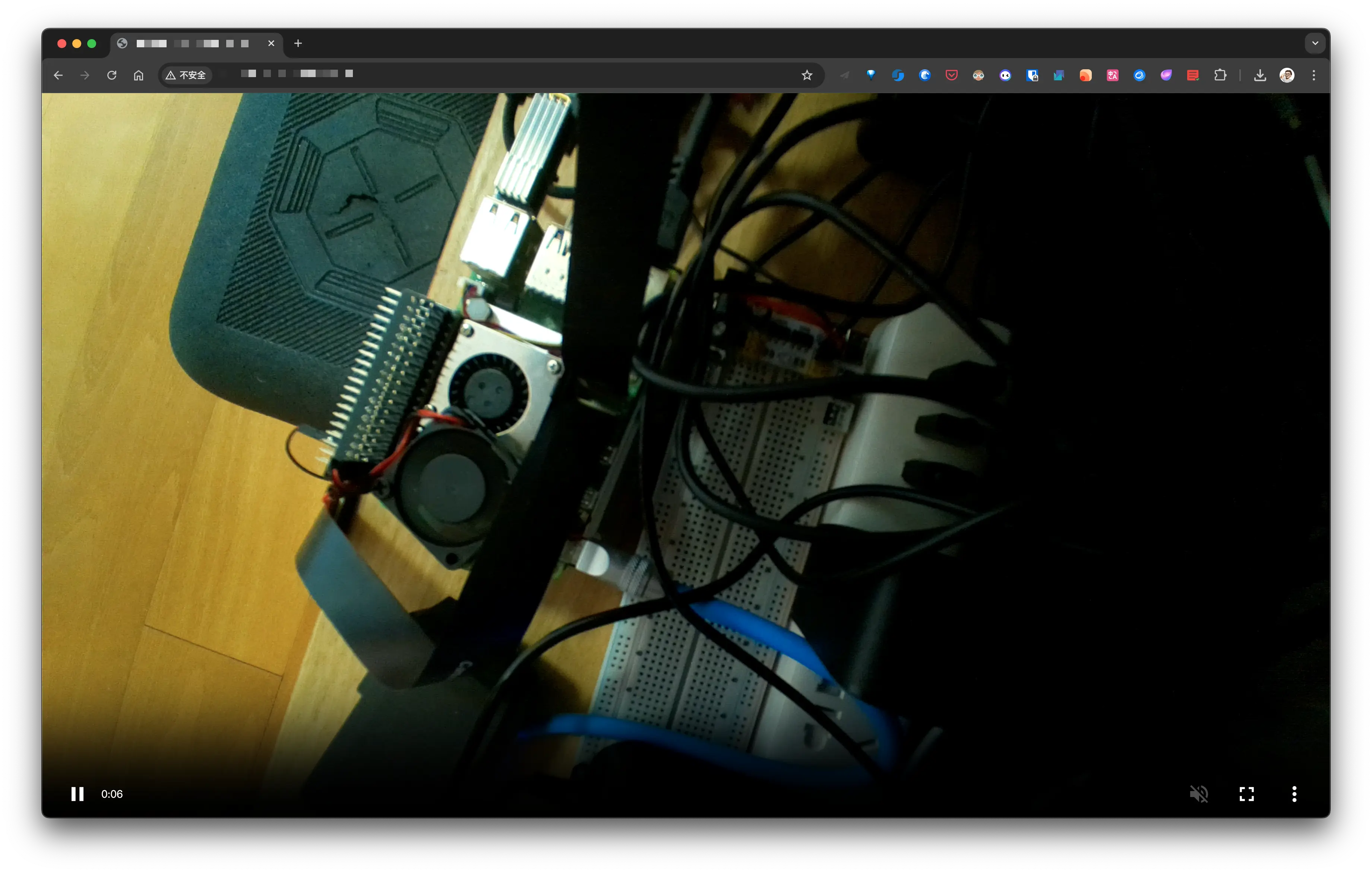Open the Extensions puzzle piece menu
This screenshot has width=1372, height=873.
(1220, 75)
